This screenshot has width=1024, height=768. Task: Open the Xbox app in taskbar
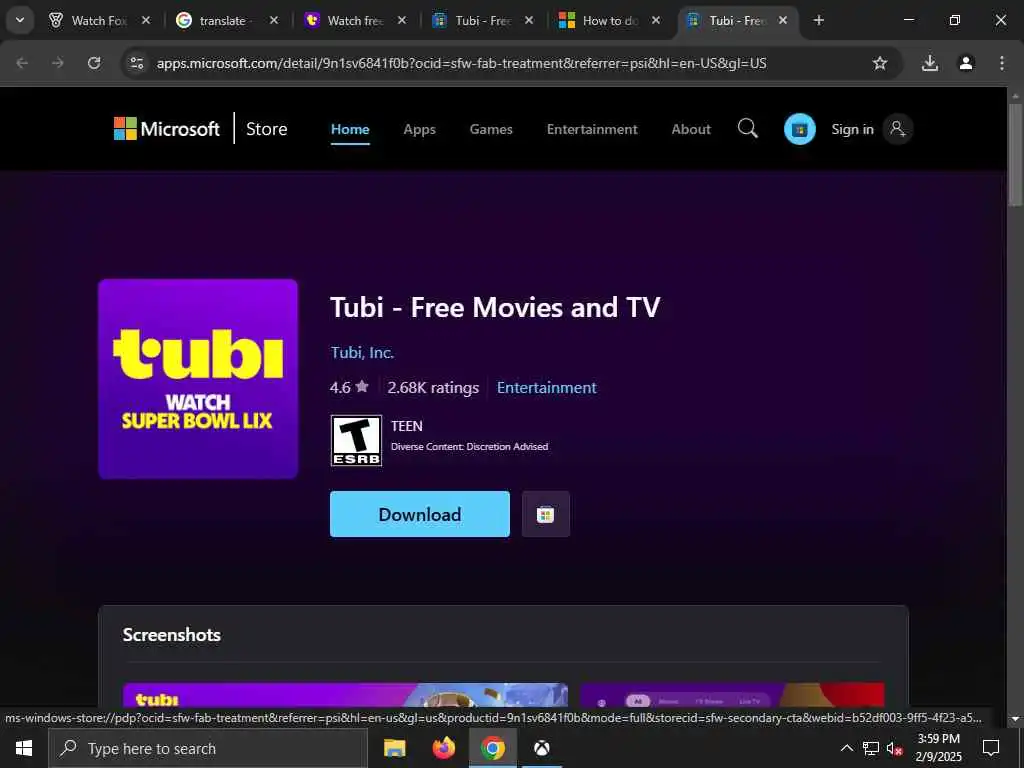pos(541,748)
